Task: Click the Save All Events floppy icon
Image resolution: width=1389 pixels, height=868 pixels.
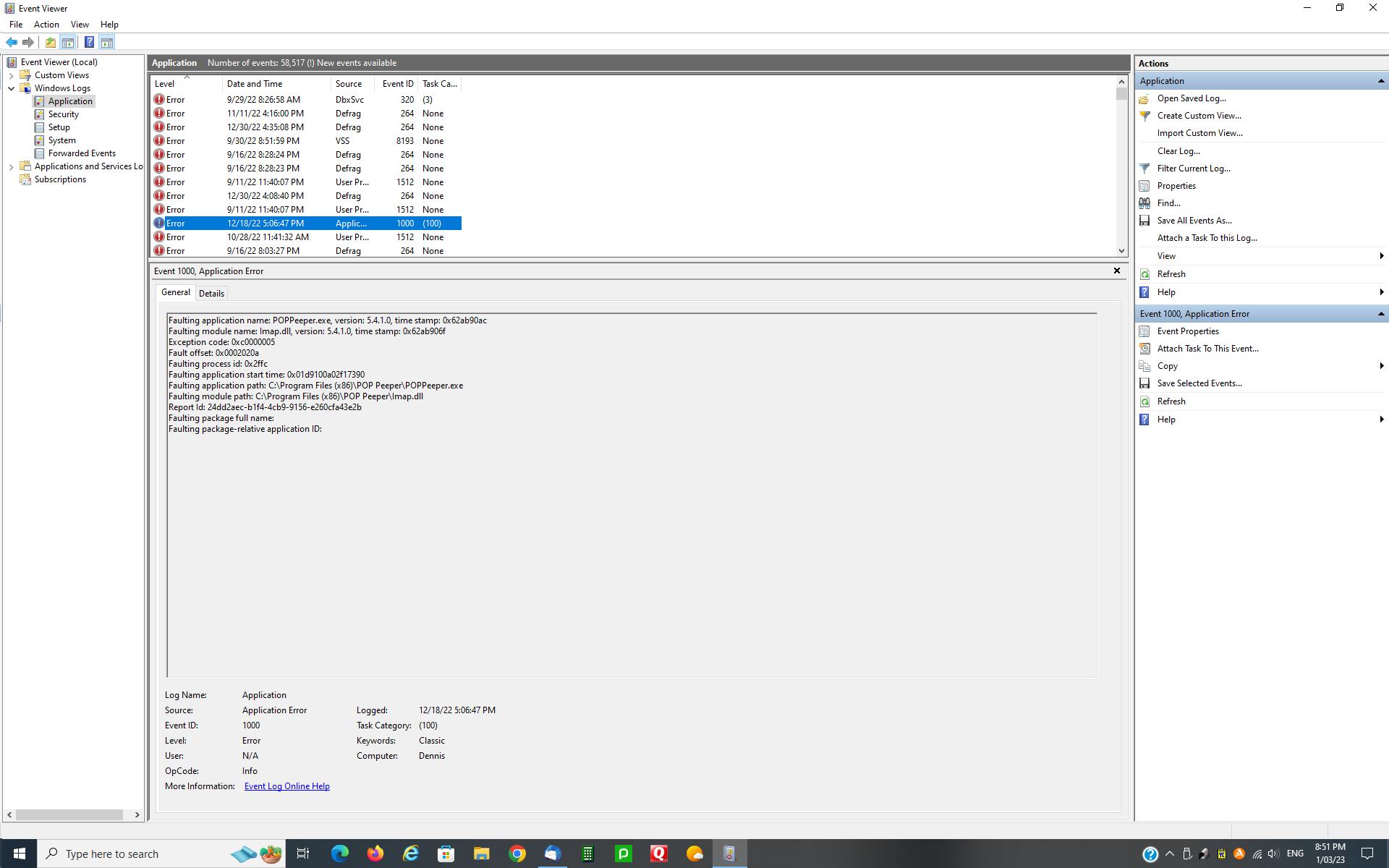Action: (1144, 221)
